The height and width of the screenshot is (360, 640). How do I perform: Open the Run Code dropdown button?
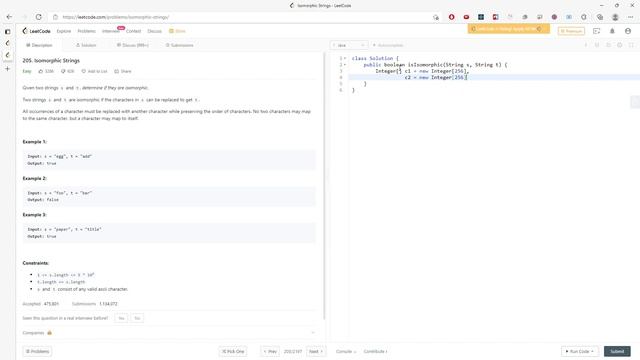click(x=580, y=351)
